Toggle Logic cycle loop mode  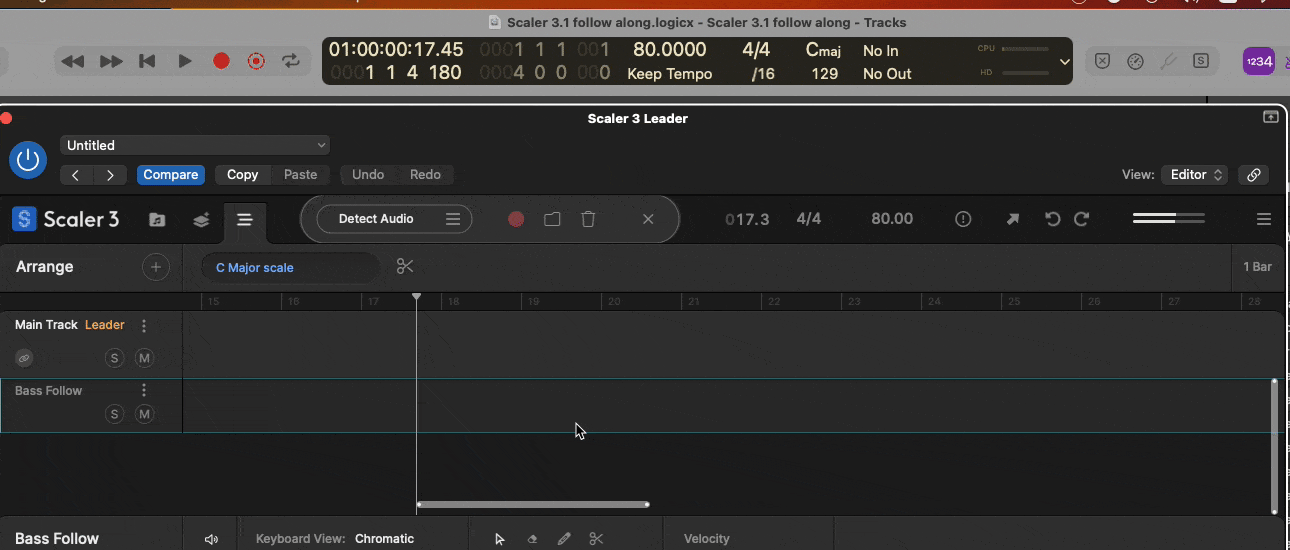pos(291,61)
